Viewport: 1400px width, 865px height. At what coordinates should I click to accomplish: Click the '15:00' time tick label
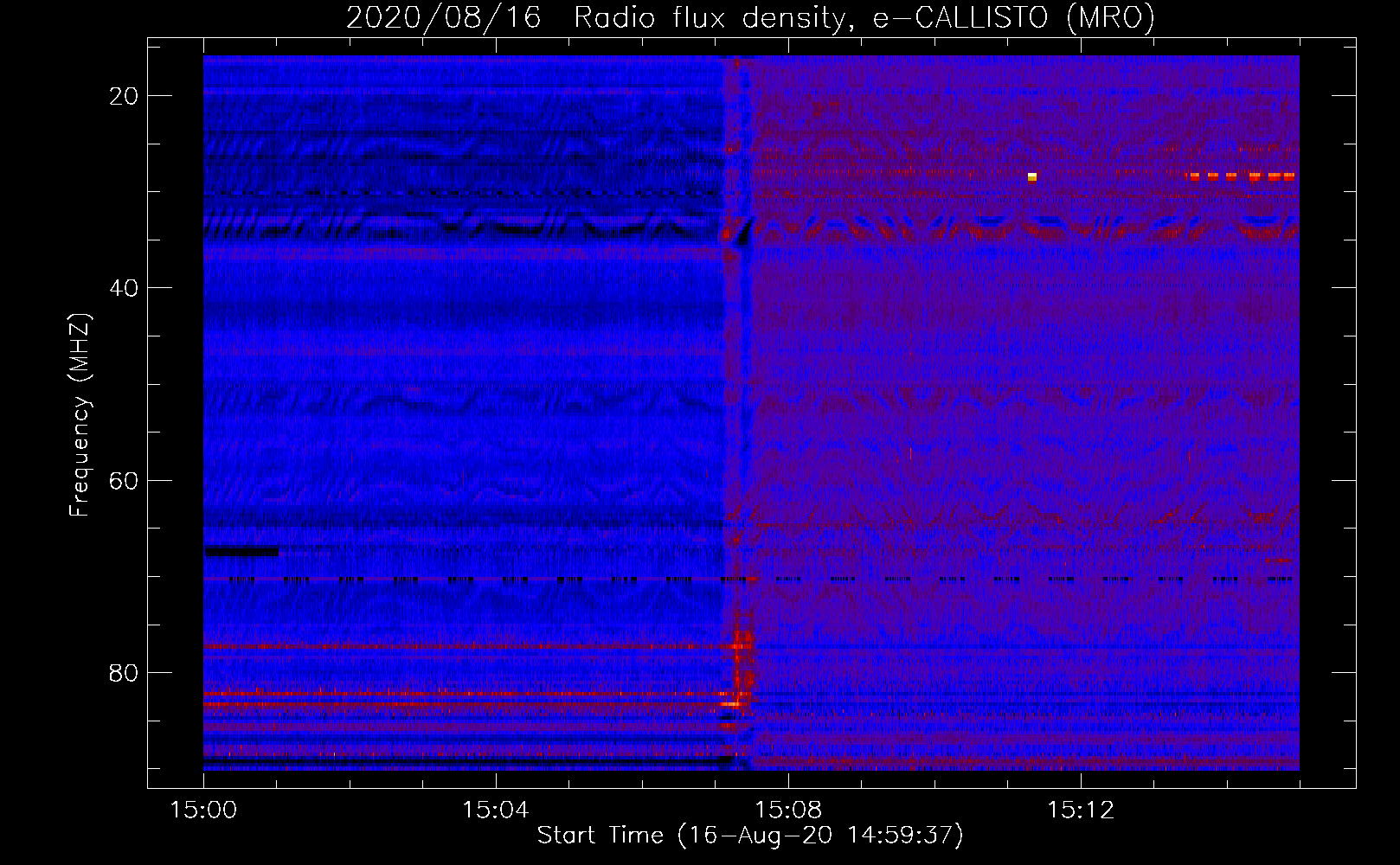coord(204,810)
